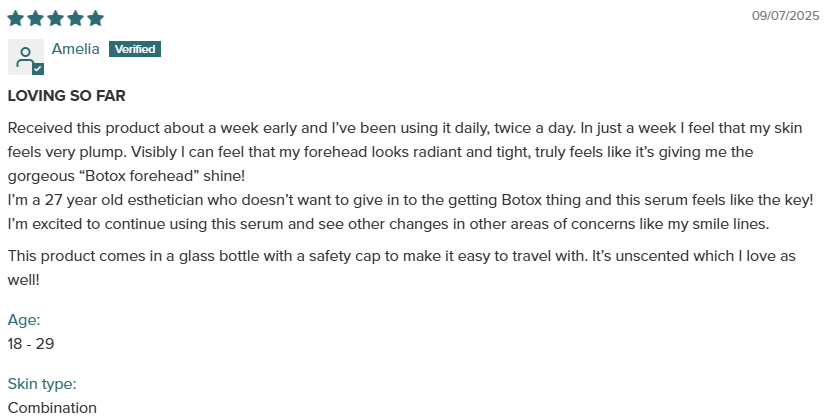Click the first rating star
Screen dimensions: 824x420
[x=16, y=18]
